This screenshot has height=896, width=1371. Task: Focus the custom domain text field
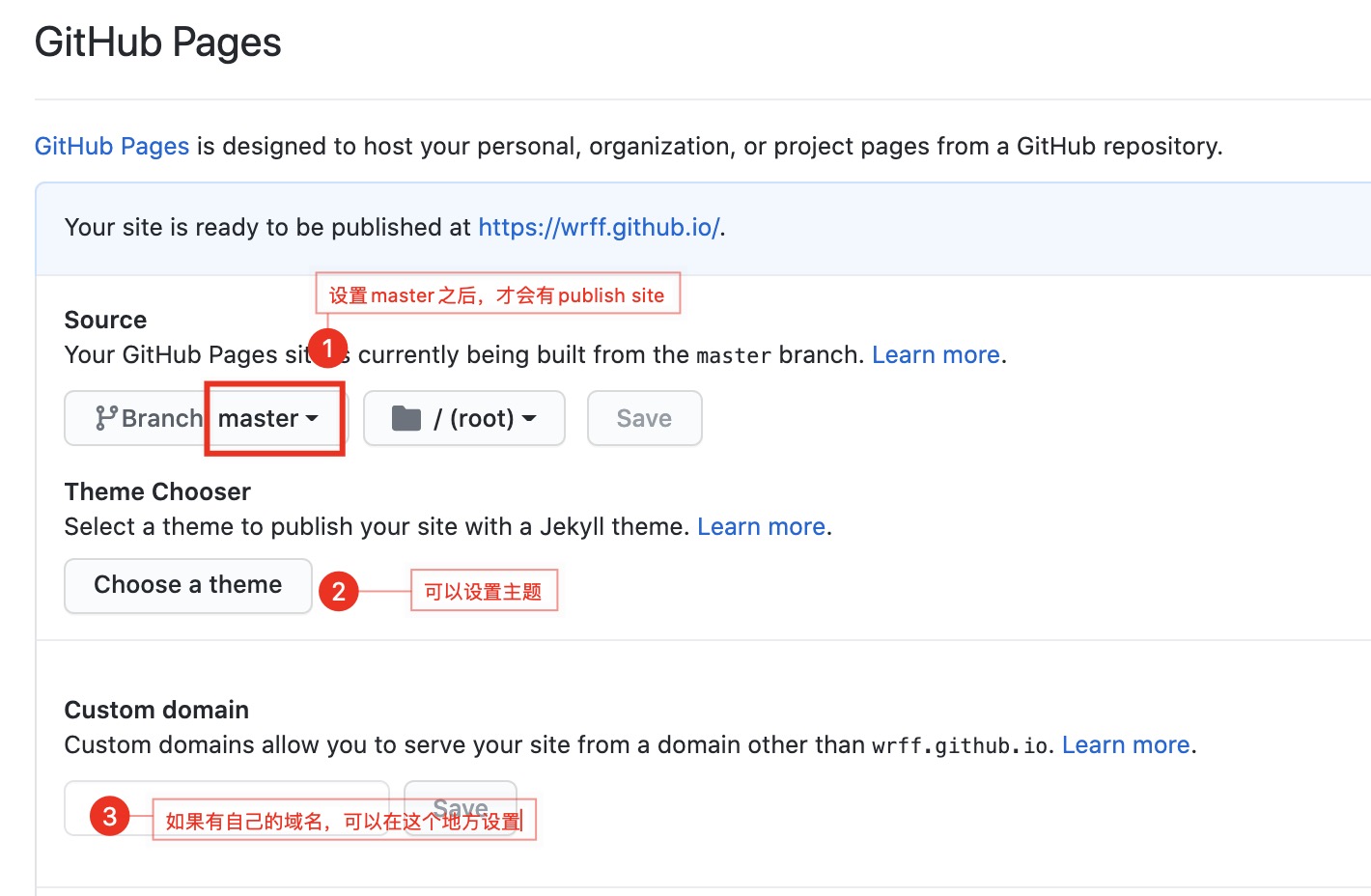(227, 807)
